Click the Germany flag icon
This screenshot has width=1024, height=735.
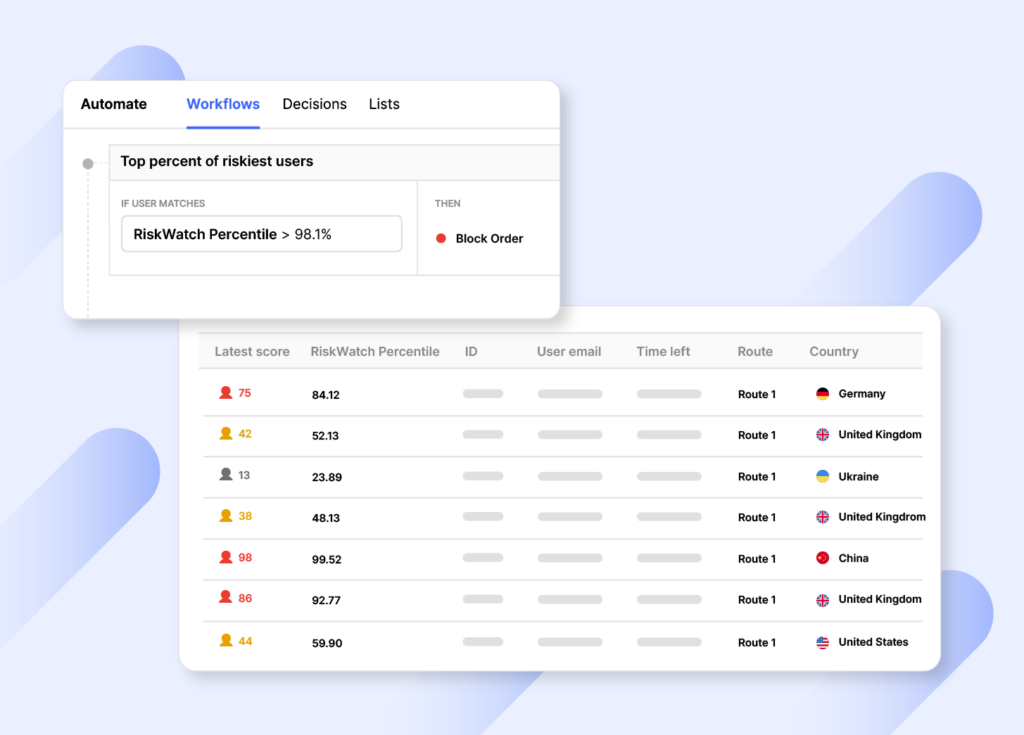(824, 393)
